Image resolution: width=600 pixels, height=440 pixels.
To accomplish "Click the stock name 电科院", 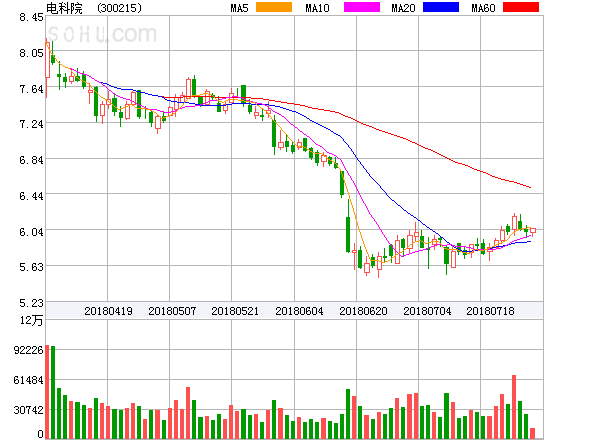I will (x=64, y=8).
